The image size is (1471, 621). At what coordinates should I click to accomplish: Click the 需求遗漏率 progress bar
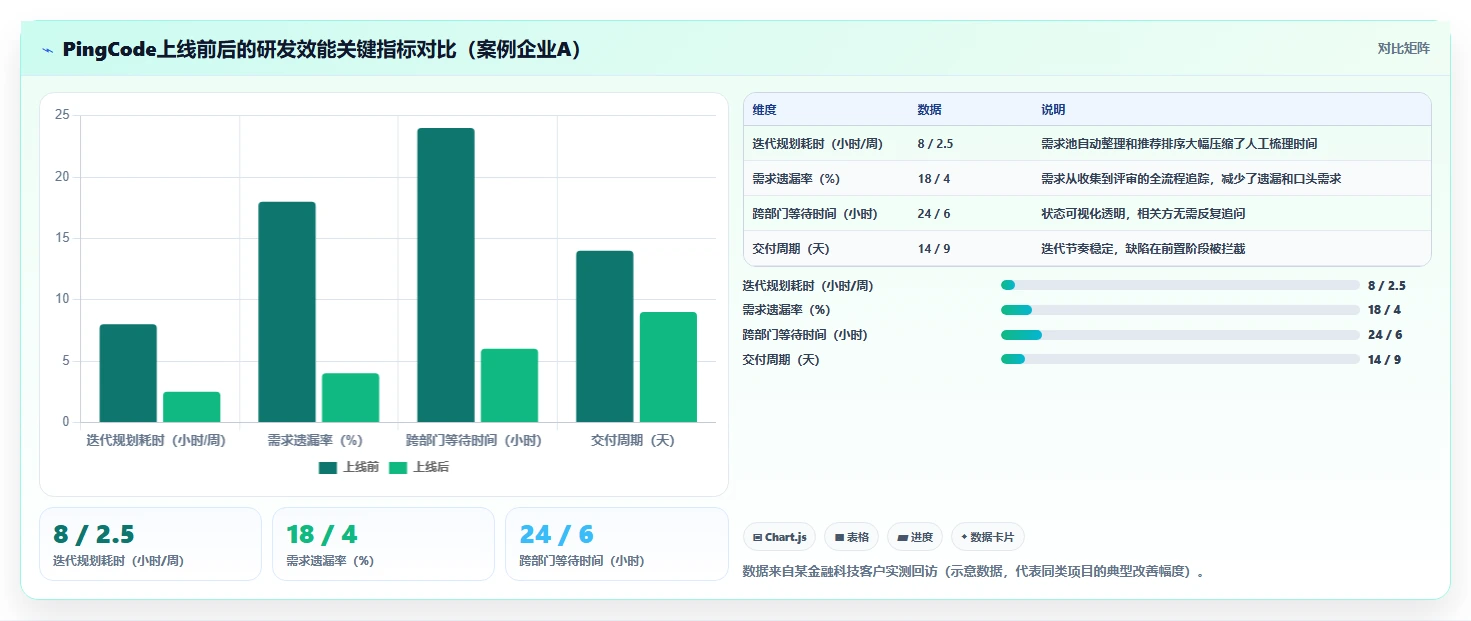point(1180,310)
